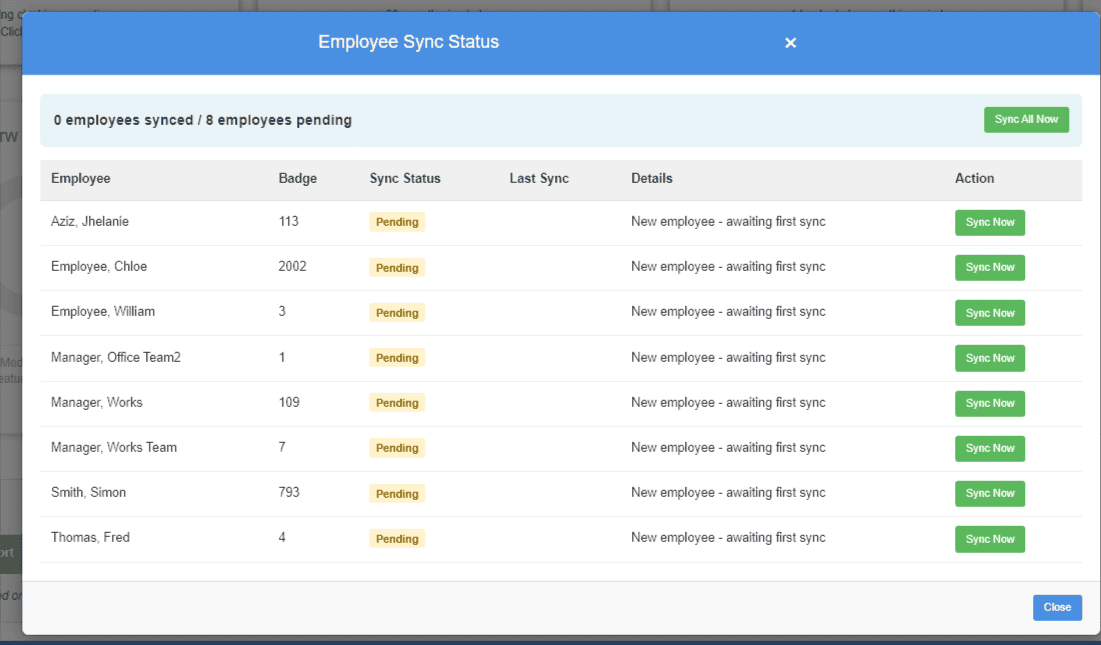Viewport: 1101px width, 645px height.
Task: Sync Now for Employee, William
Action: click(x=989, y=313)
